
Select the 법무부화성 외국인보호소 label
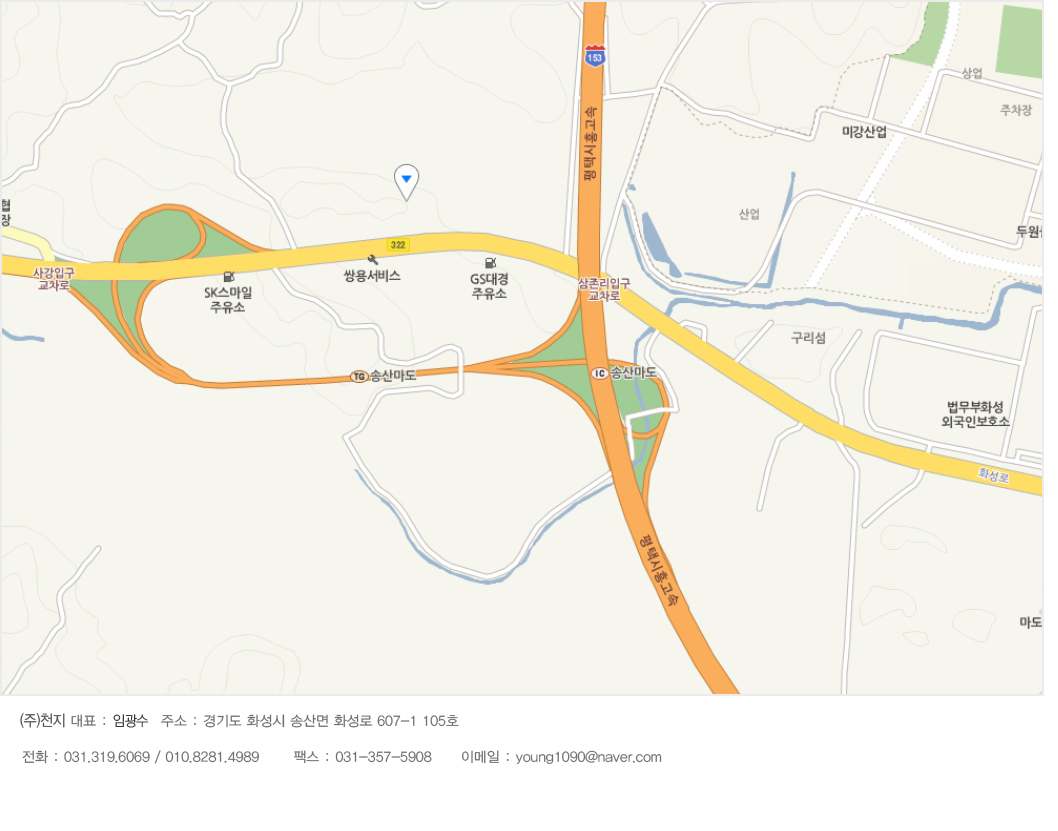[x=976, y=414]
